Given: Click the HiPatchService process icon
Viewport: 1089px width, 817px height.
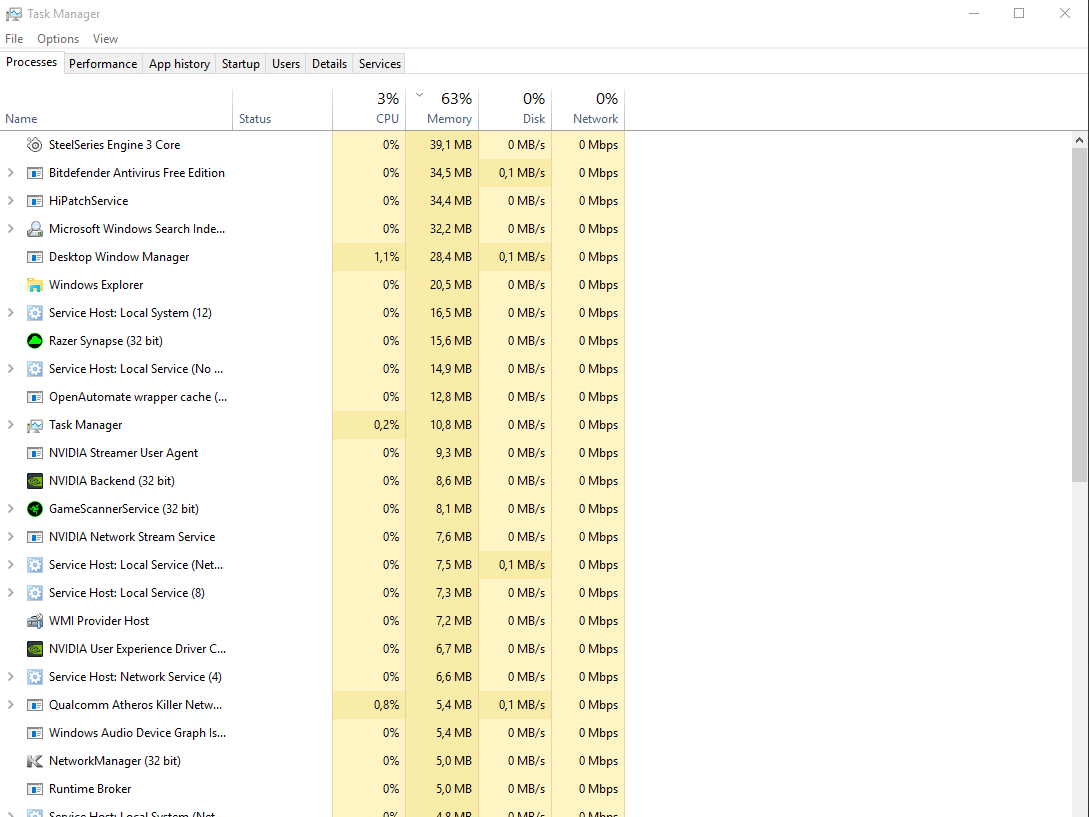Looking at the screenshot, I should (35, 201).
